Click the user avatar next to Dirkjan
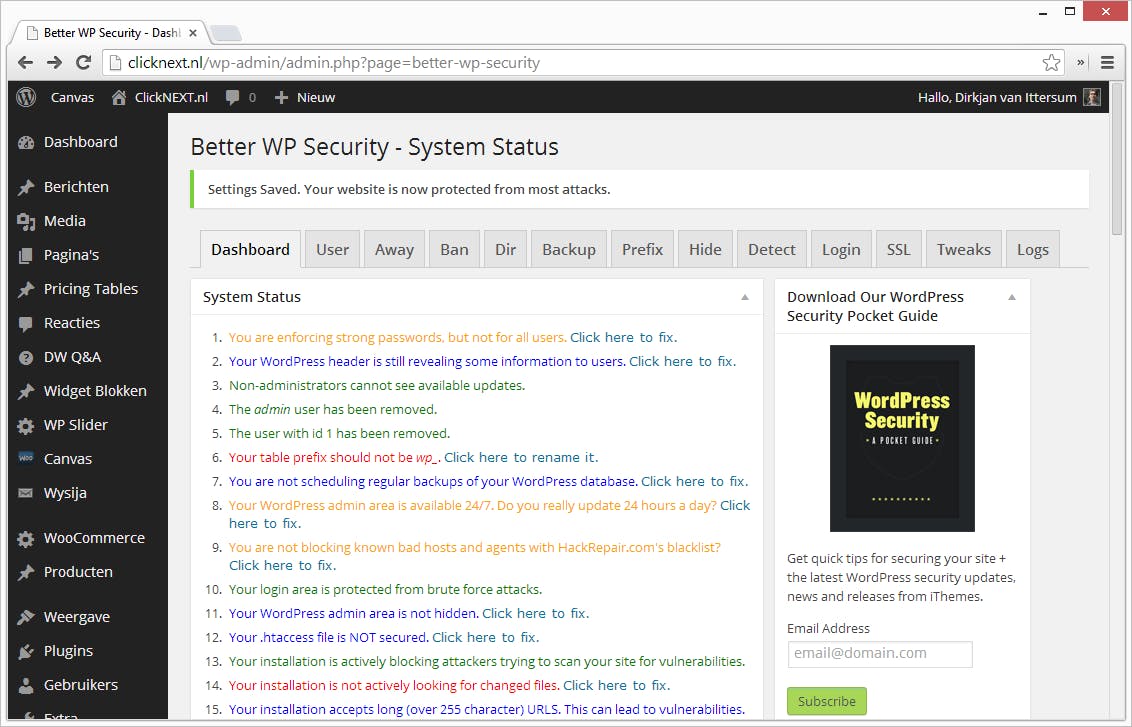This screenshot has height=727, width=1132. coord(1092,97)
